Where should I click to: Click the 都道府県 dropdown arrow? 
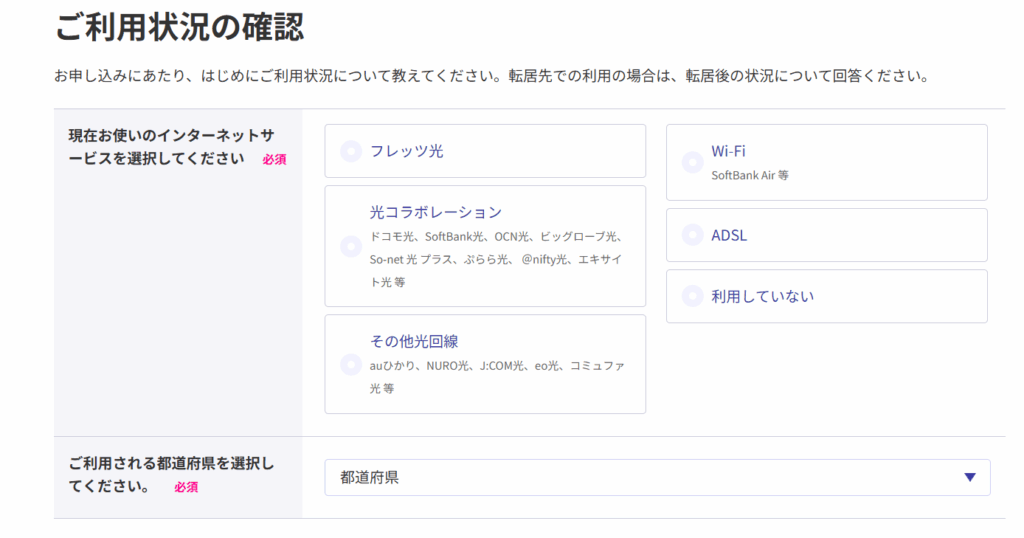click(x=969, y=477)
